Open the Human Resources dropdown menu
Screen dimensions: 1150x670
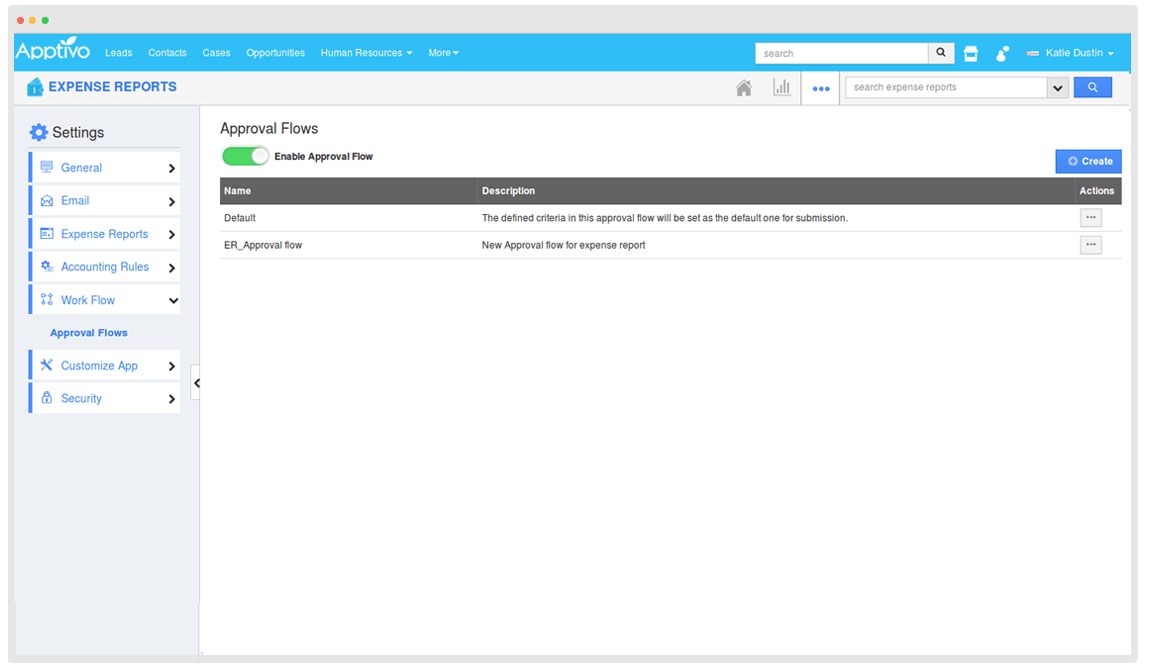coord(366,53)
